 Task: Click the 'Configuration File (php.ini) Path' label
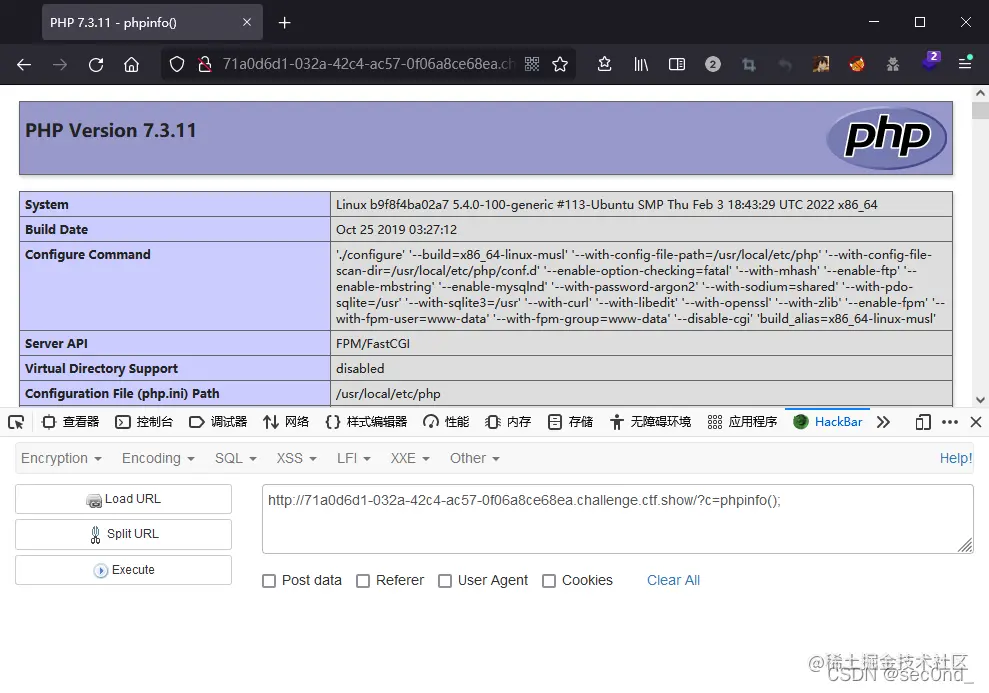(x=122, y=393)
